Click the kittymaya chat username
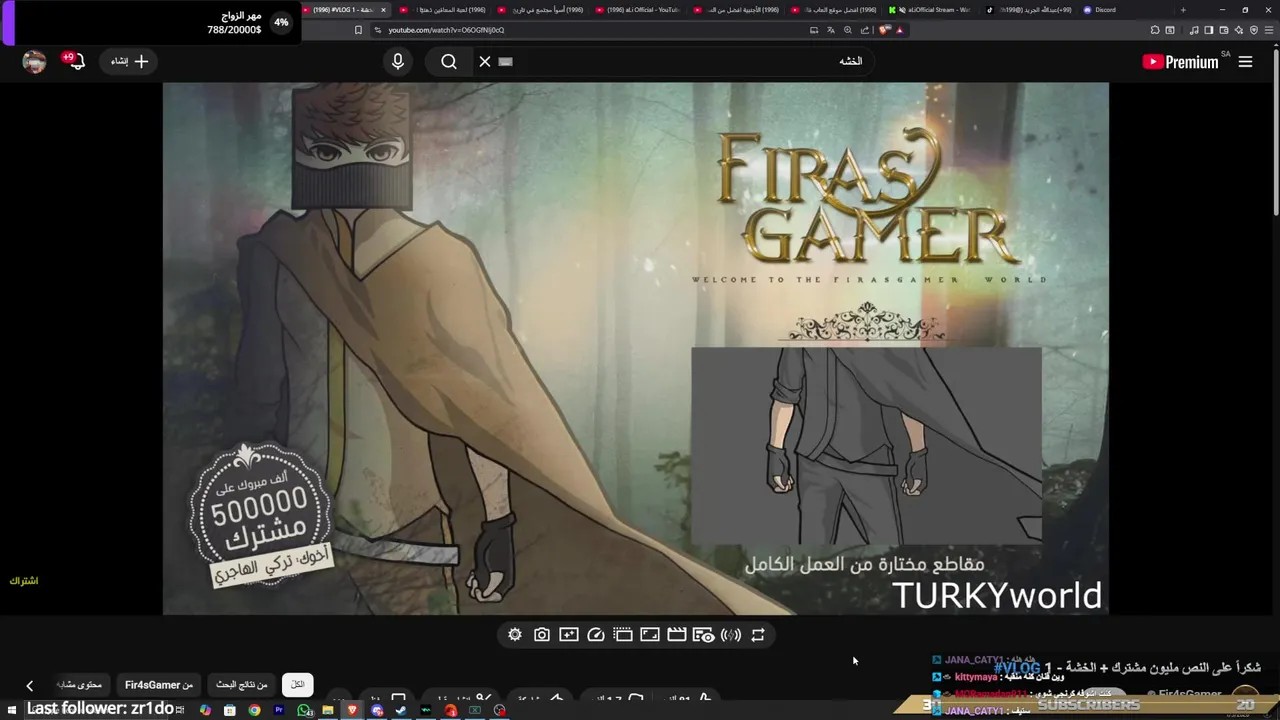1280x720 pixels. 976,677
